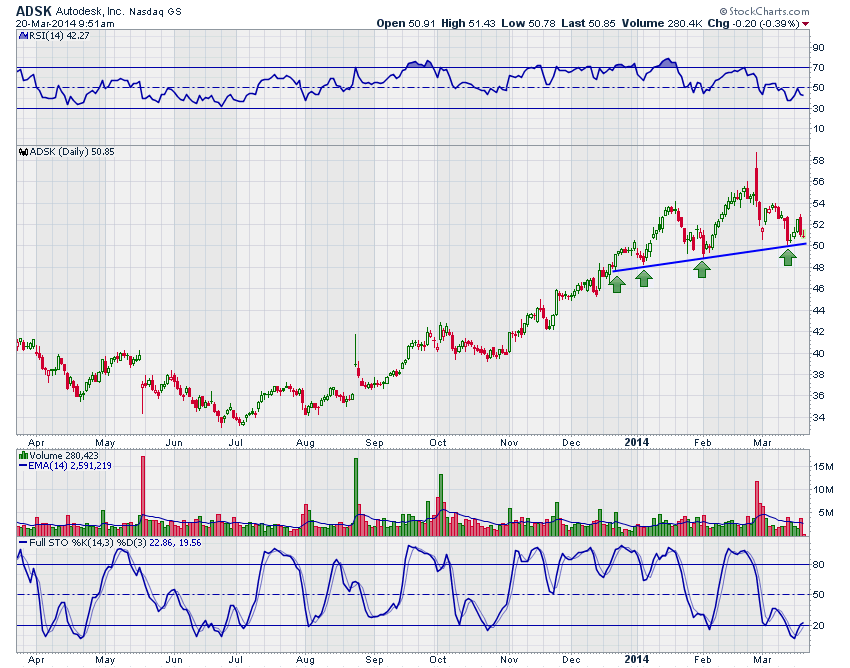This screenshot has width=850, height=668.
Task: Click the green volume spike in early October
Action: (441, 505)
